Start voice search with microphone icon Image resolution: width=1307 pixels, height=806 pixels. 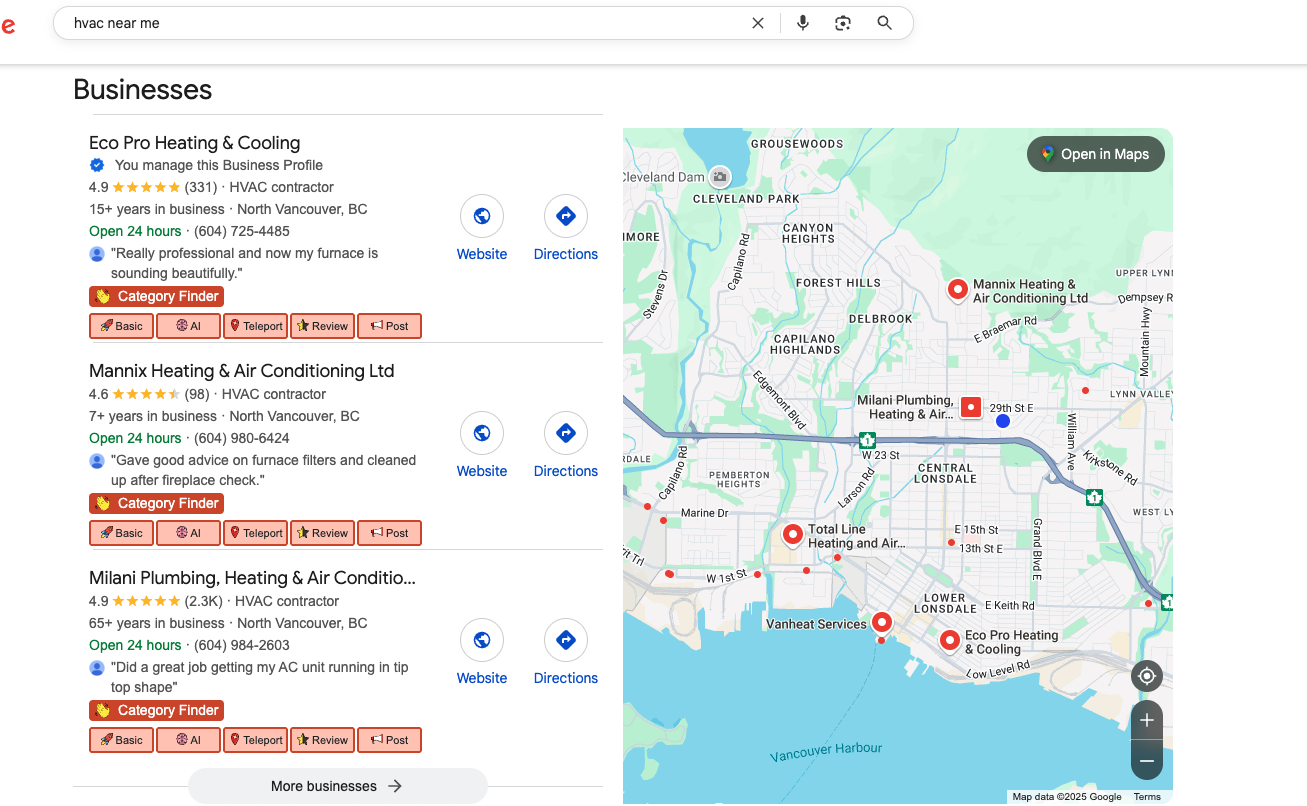pyautogui.click(x=802, y=23)
